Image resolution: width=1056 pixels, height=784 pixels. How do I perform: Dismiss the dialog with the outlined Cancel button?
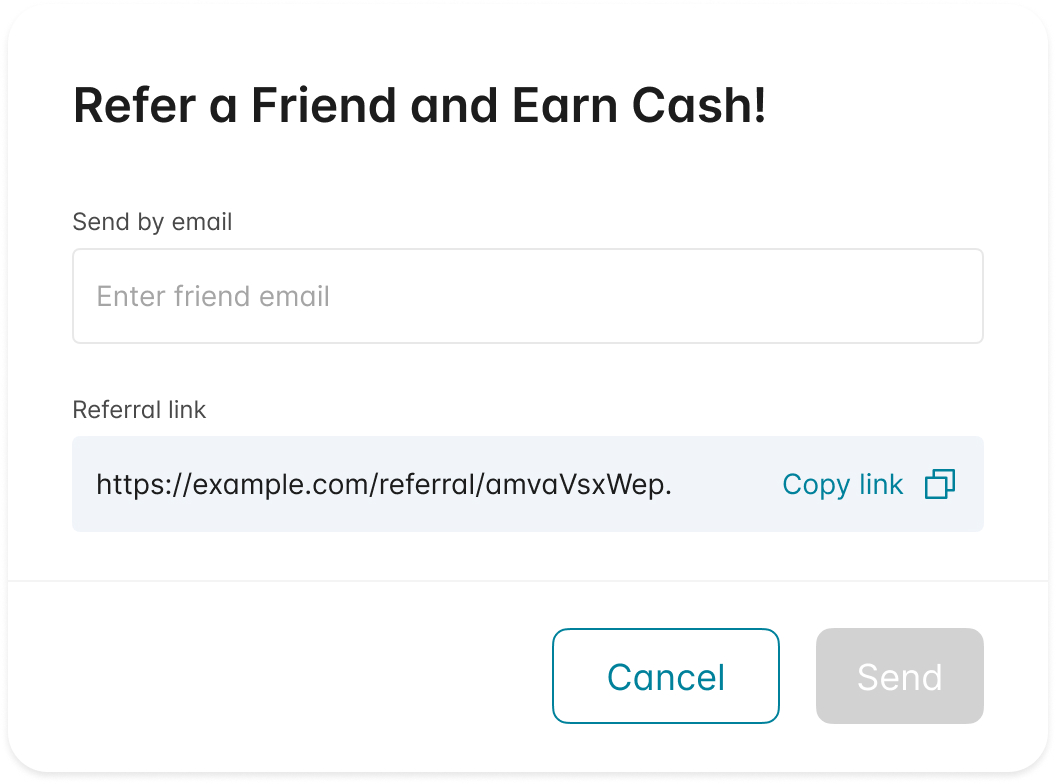(665, 676)
